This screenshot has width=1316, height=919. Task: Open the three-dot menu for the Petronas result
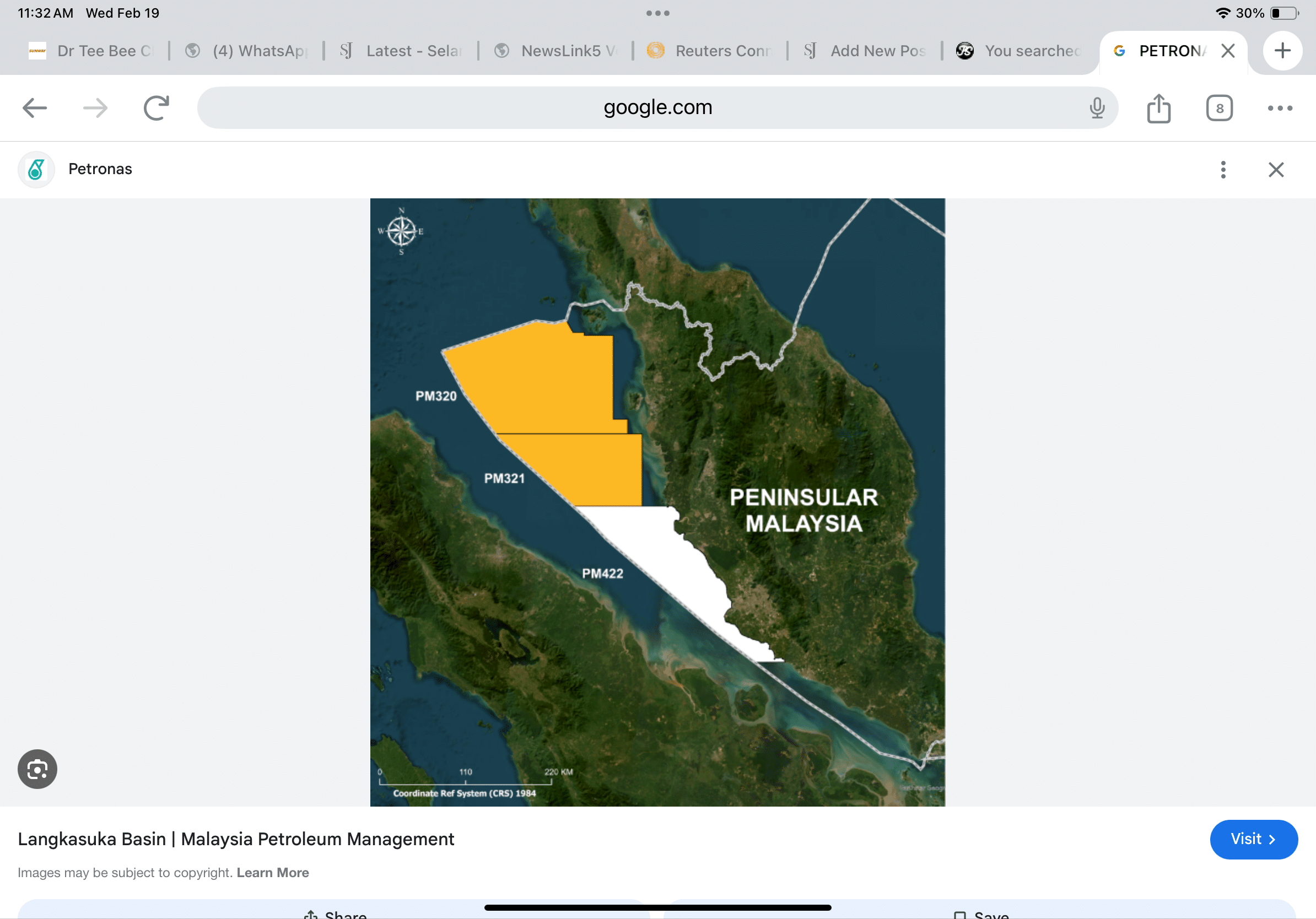[1222, 170]
